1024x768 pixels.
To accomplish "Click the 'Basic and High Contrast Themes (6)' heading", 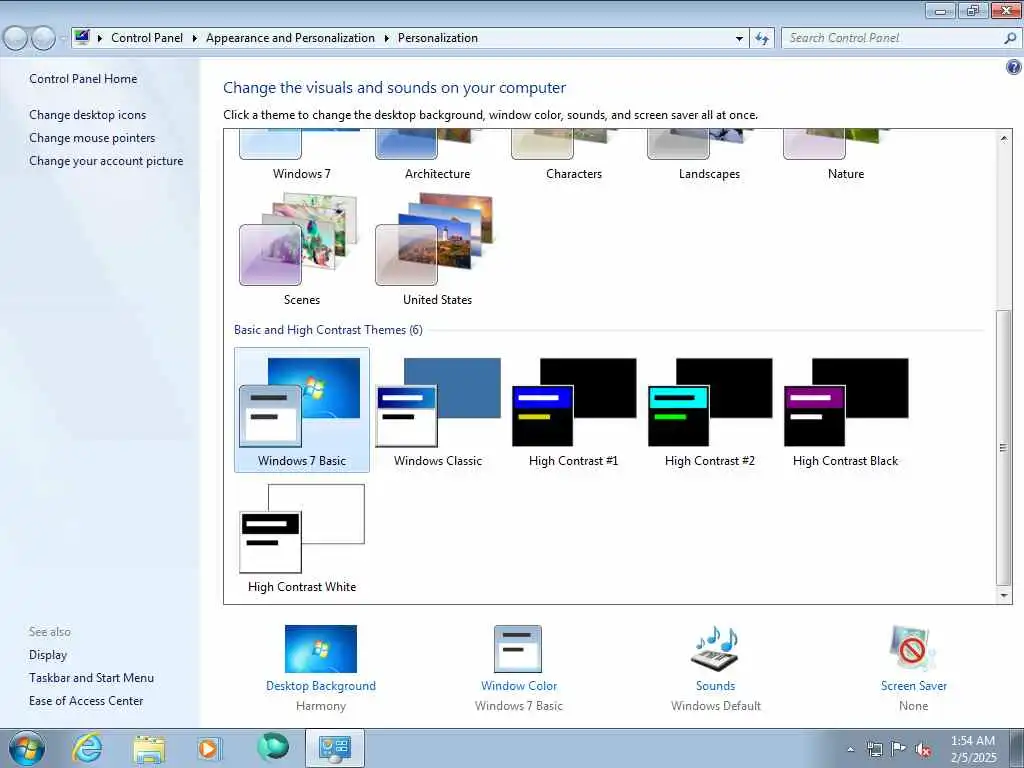I will [328, 330].
